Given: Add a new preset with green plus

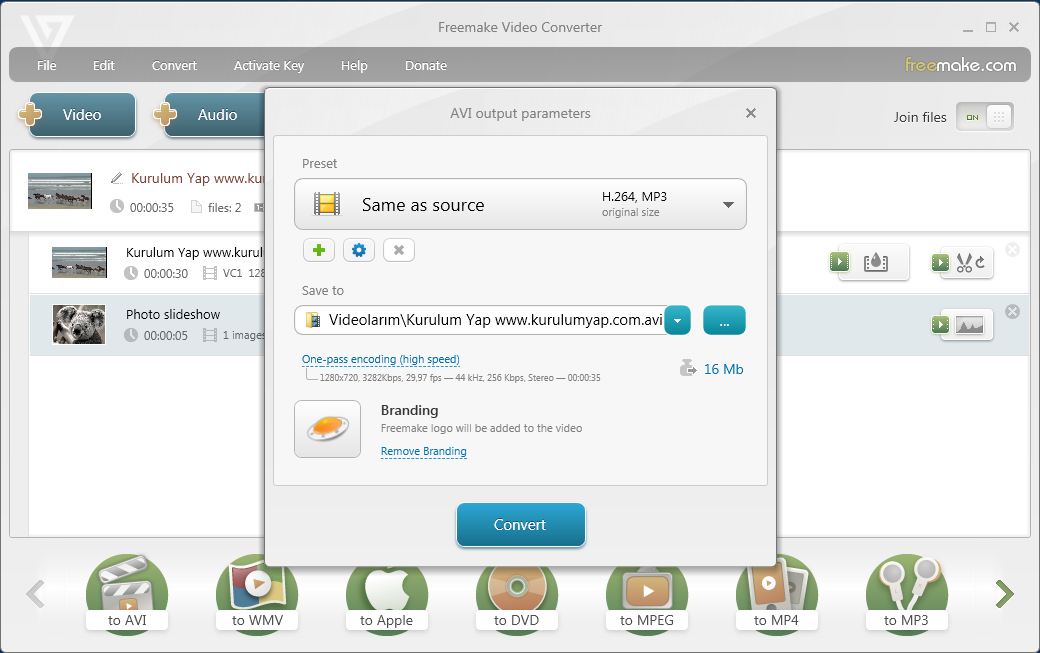Looking at the screenshot, I should 319,250.
